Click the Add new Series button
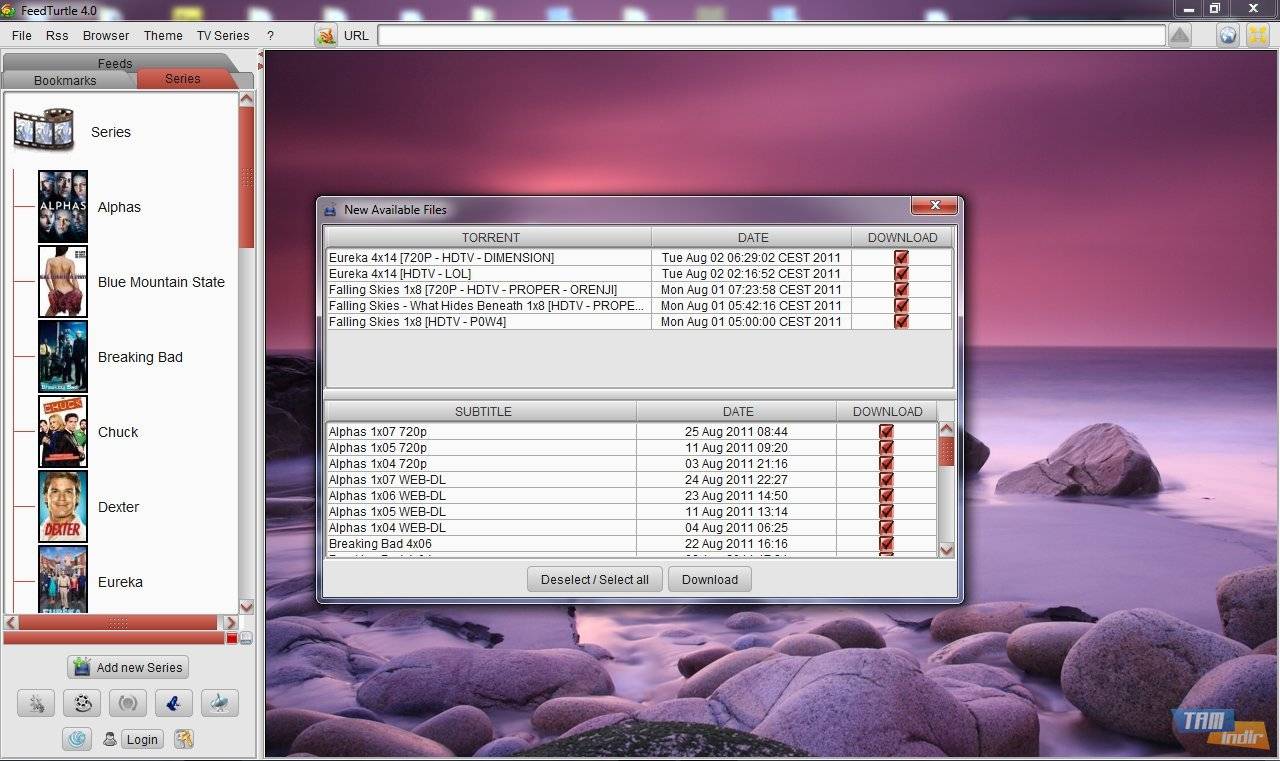The image size is (1280, 761). coord(128,667)
